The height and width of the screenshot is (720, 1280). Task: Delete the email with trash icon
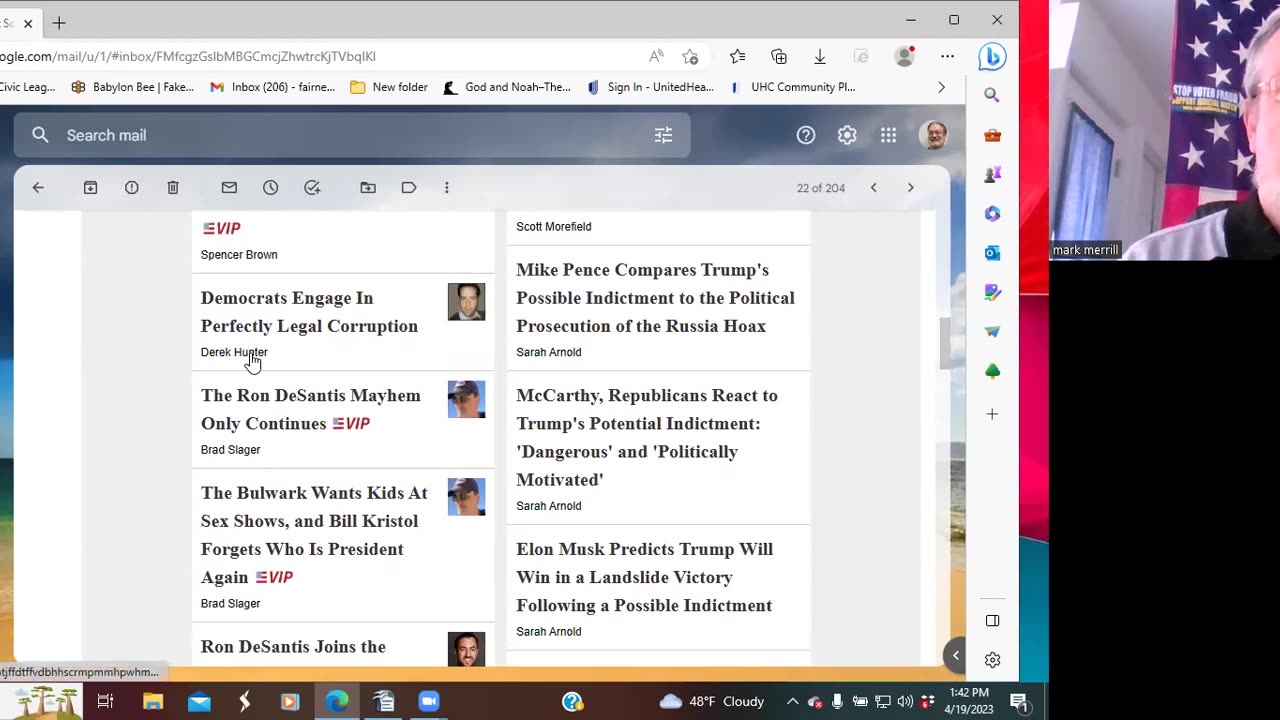pyautogui.click(x=173, y=187)
